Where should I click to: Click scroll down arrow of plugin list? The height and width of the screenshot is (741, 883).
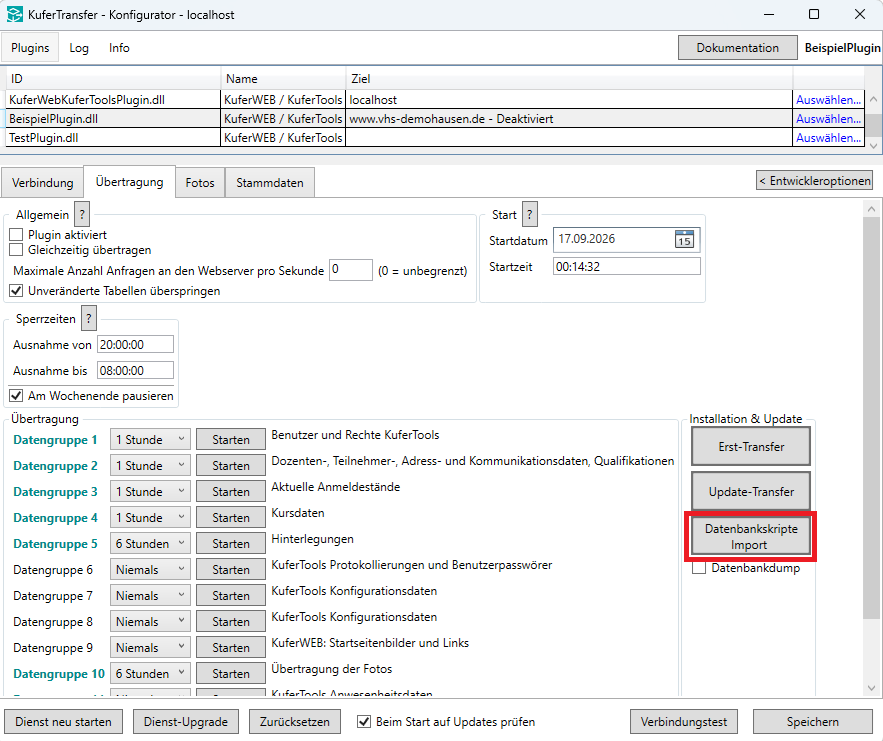(873, 145)
